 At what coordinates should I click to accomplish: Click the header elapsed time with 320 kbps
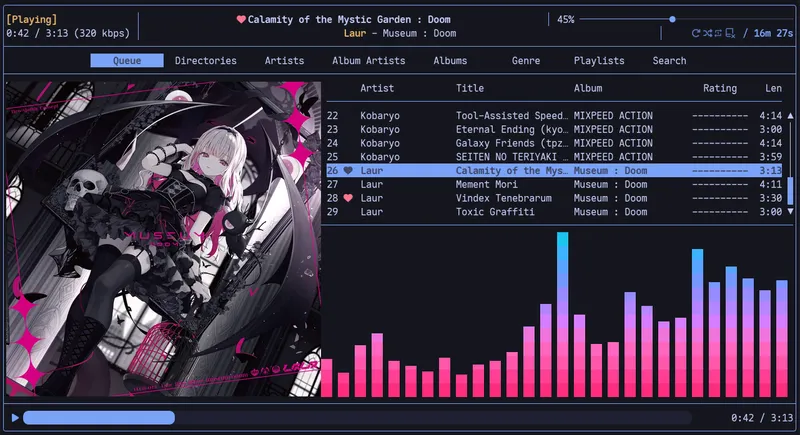tap(68, 33)
